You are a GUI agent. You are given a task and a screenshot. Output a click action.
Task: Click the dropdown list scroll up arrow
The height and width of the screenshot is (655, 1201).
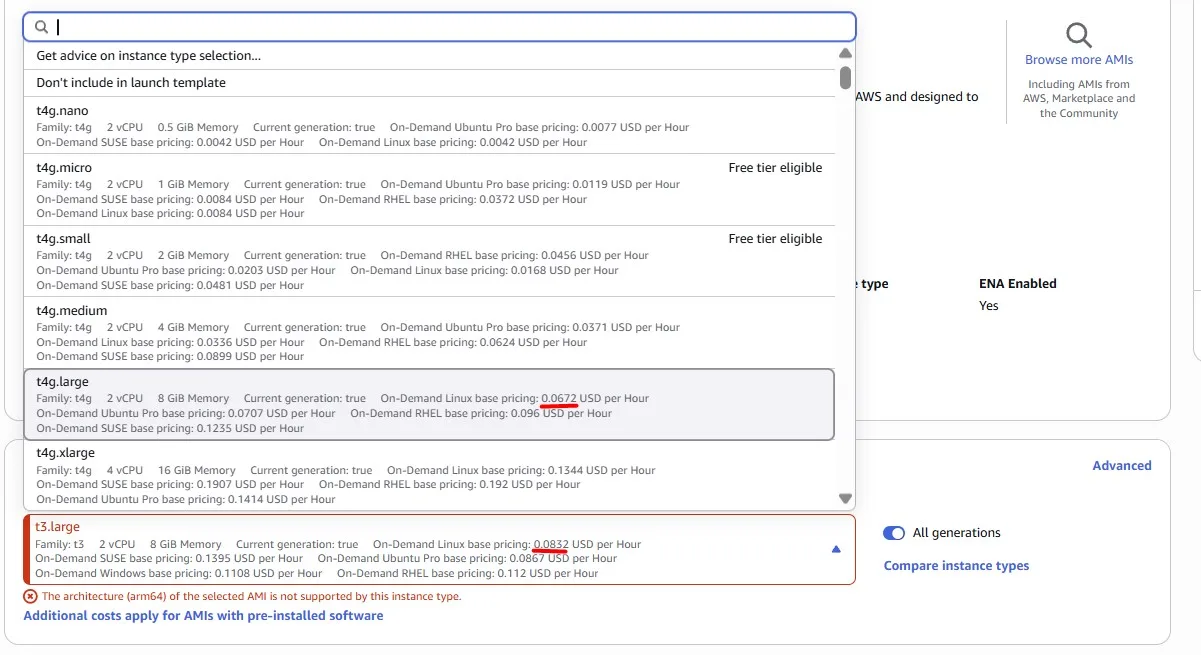coord(845,53)
